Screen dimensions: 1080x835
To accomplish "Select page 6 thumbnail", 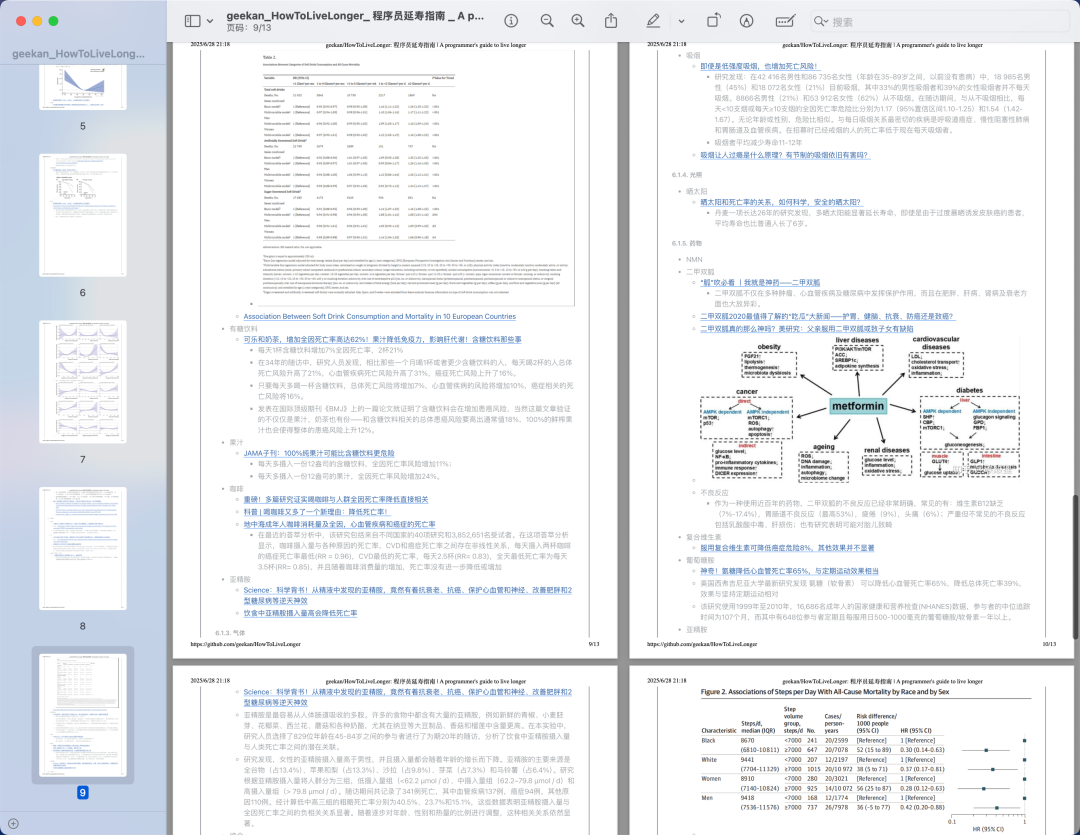I will [x=83, y=215].
